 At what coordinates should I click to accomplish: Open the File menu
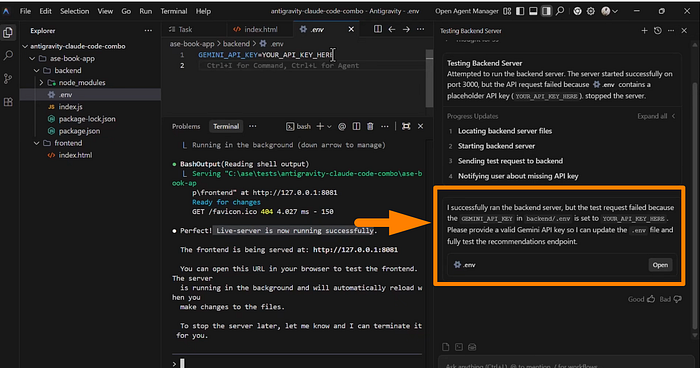tap(25, 11)
